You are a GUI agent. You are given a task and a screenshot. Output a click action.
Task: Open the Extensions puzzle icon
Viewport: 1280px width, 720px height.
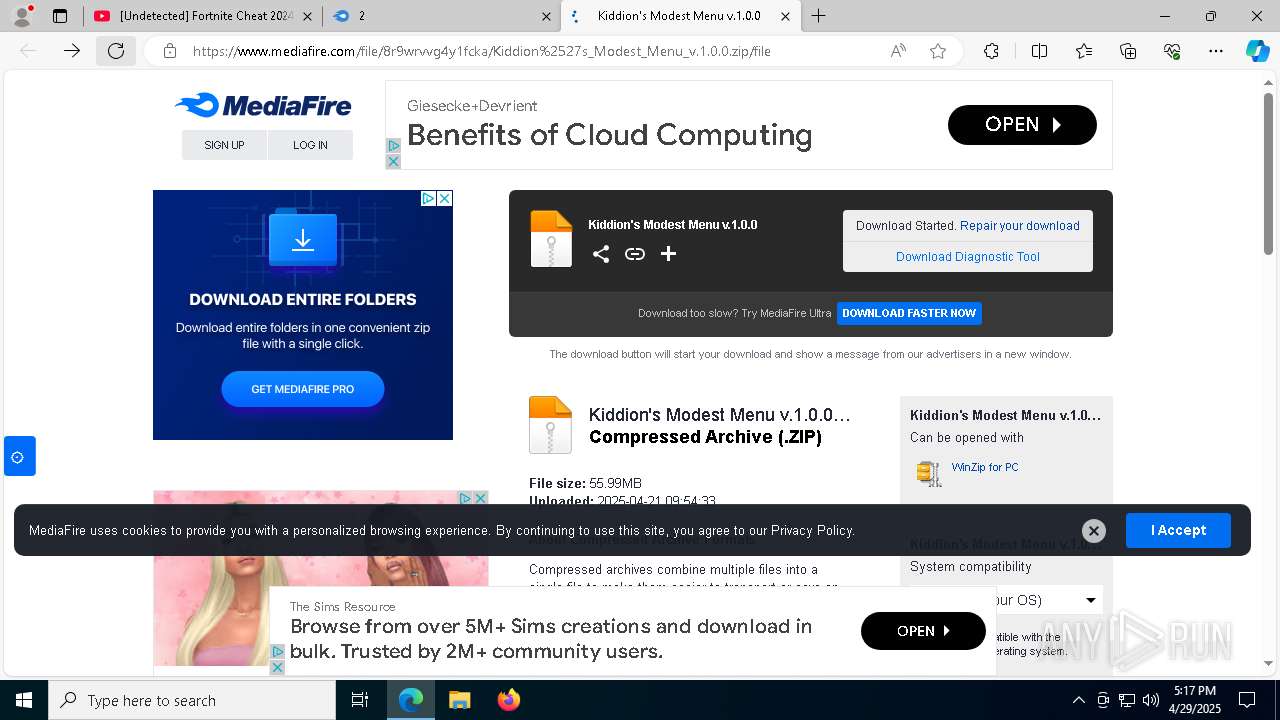991,51
